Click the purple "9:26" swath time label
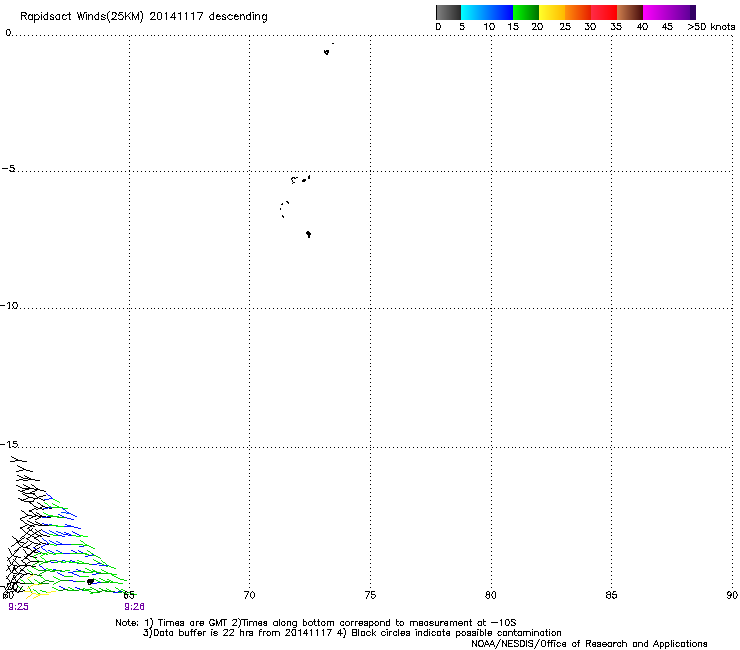Screen dimensions: 740x650 coord(135,607)
